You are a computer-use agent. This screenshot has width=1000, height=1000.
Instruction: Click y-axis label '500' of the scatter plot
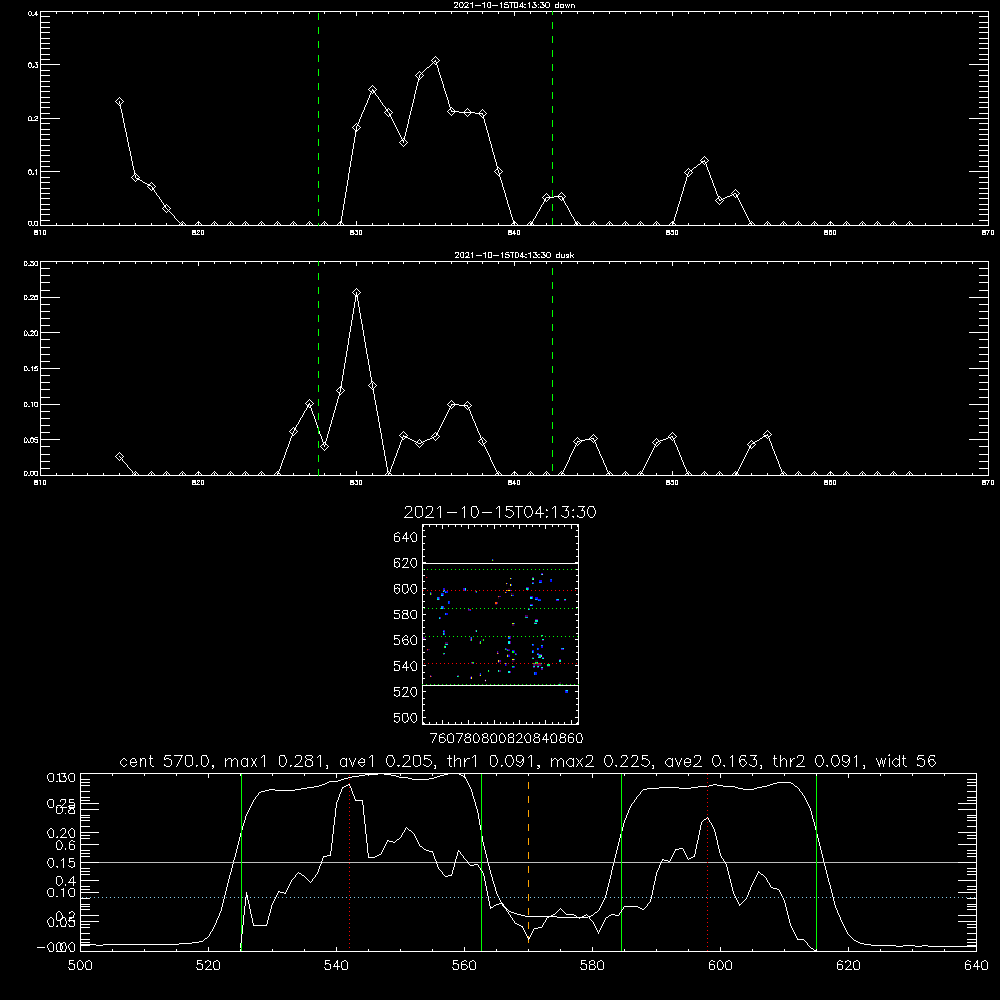pos(406,717)
